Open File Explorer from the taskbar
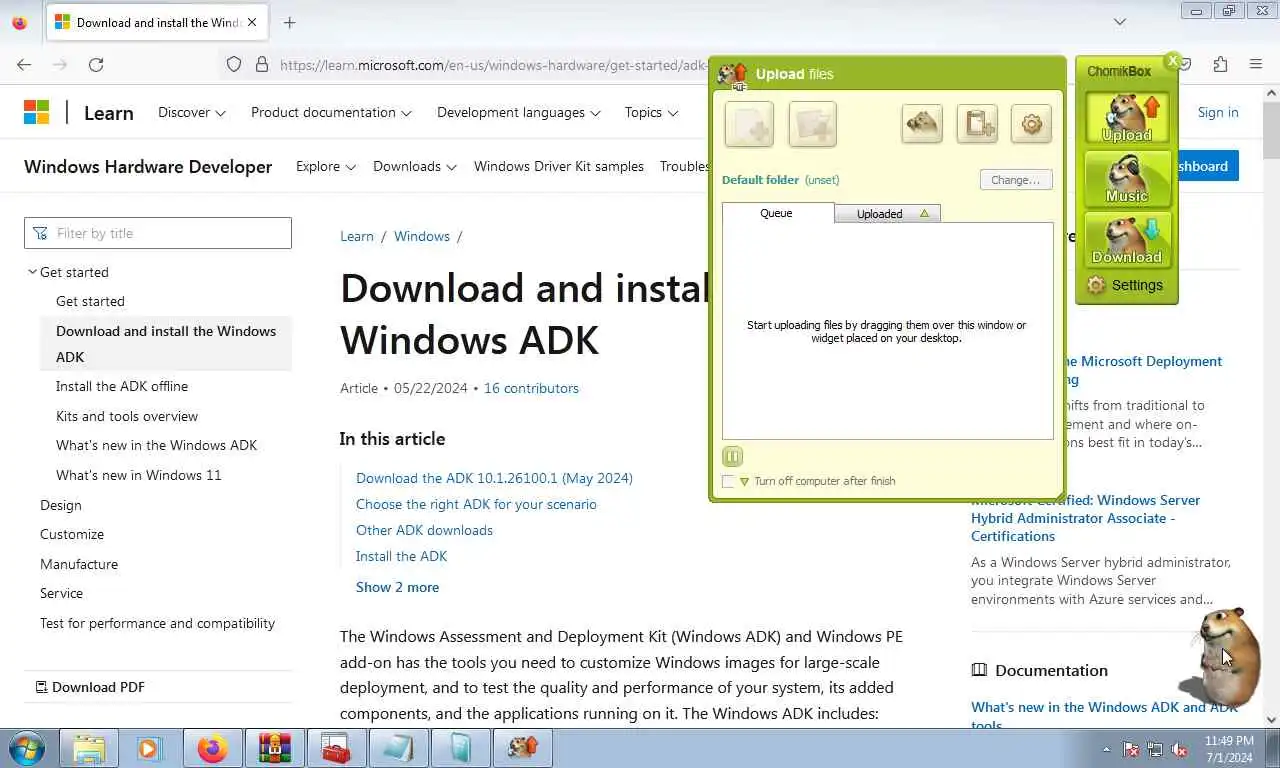 pos(89,748)
